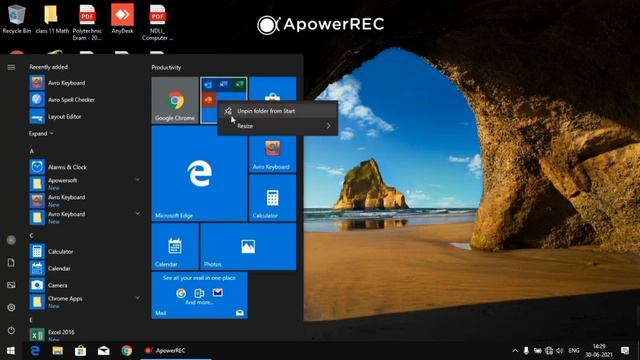This screenshot has width=640, height=360.
Task: Open Settings gear in Start sidebar
Action: point(11,307)
